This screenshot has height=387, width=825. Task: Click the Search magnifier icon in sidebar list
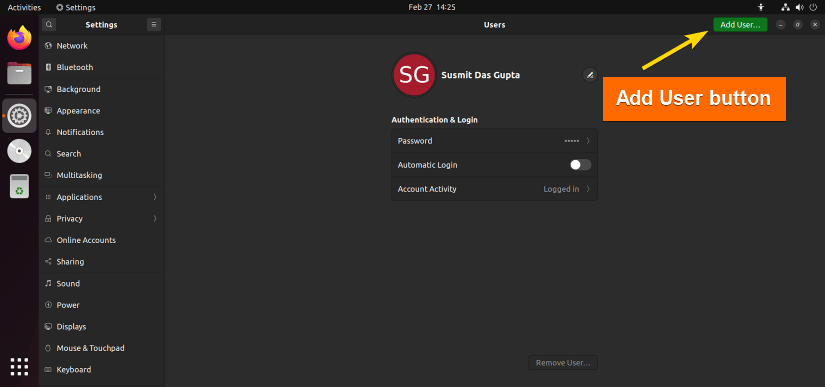(x=48, y=154)
